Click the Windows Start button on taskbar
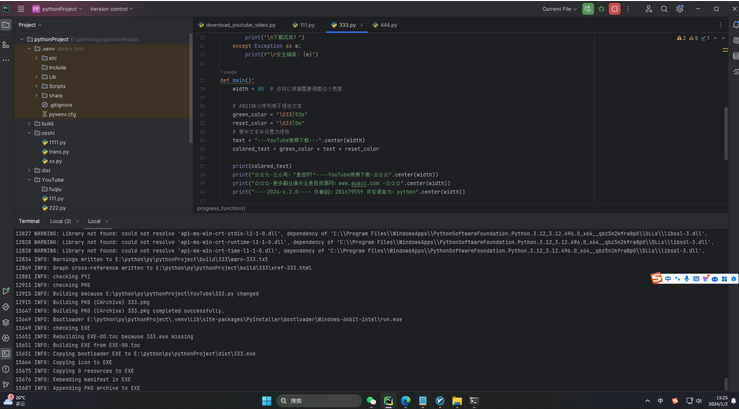The width and height of the screenshot is (739, 410). pos(267,400)
